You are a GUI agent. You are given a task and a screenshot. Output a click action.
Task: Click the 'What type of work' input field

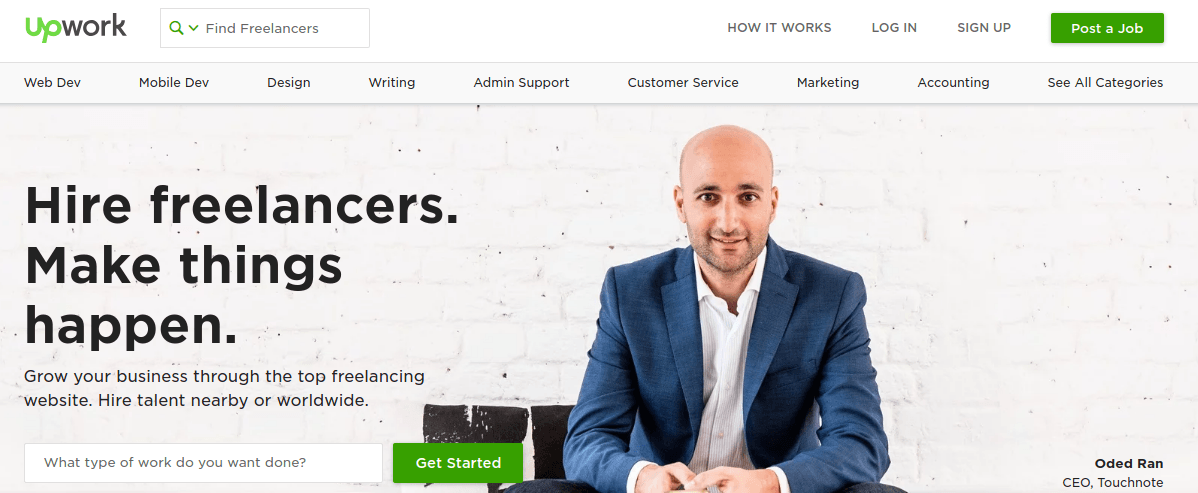203,462
